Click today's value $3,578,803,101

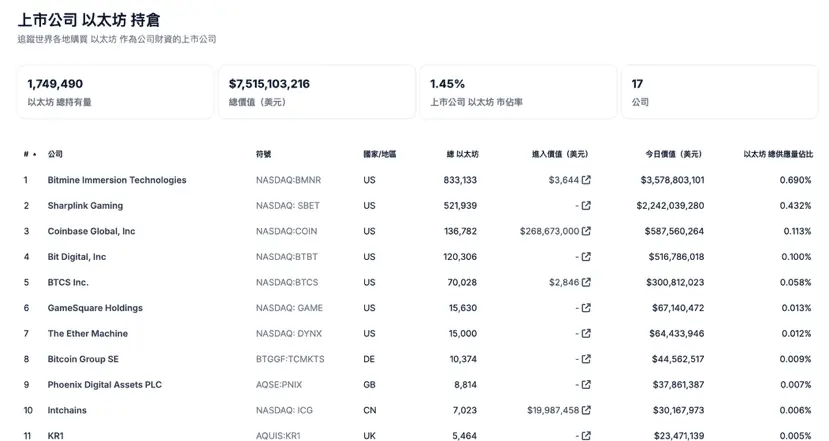tap(673, 180)
